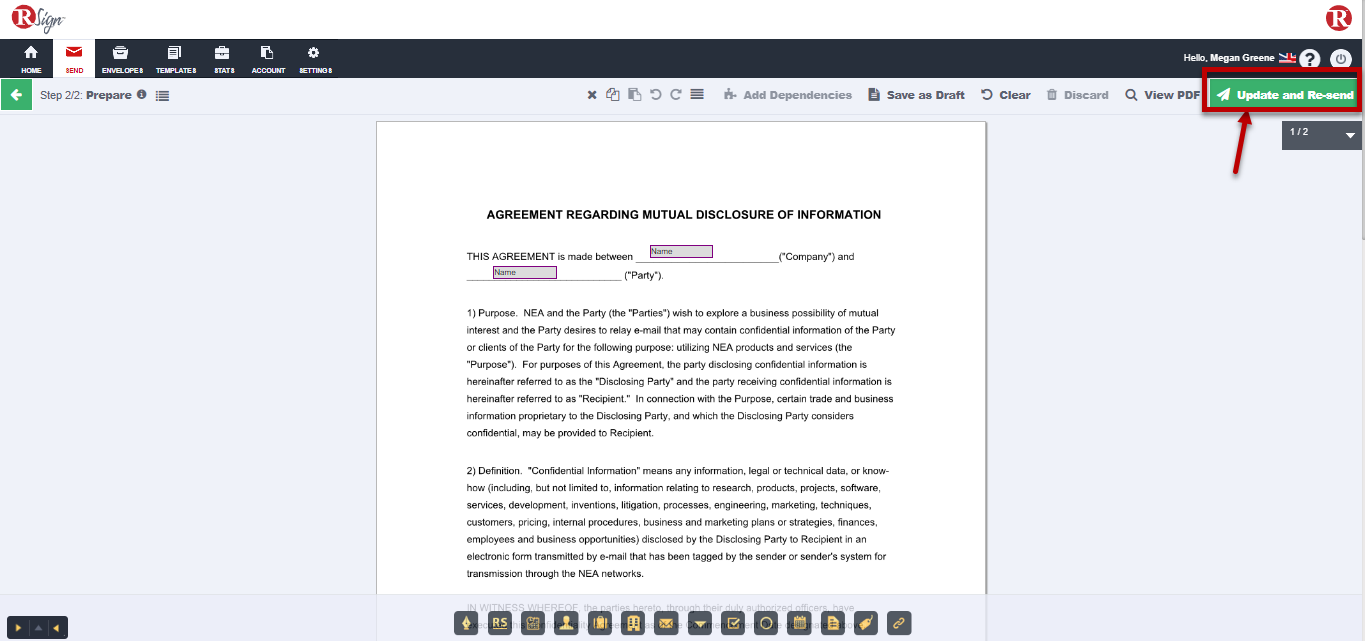Open the Envelopes tab
The width and height of the screenshot is (1365, 641).
(x=122, y=59)
